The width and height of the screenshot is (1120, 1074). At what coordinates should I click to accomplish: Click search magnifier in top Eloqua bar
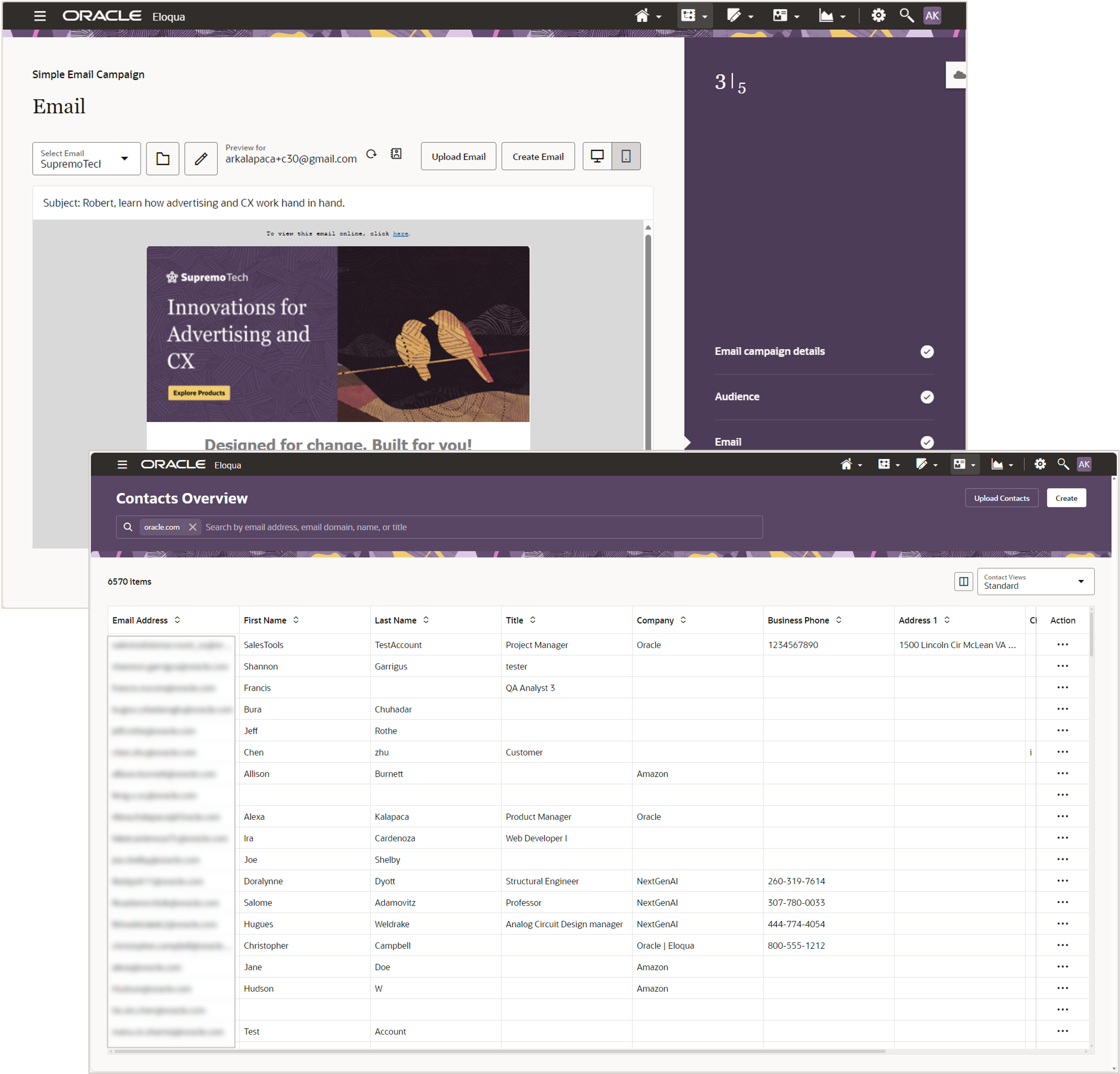pyautogui.click(x=906, y=16)
